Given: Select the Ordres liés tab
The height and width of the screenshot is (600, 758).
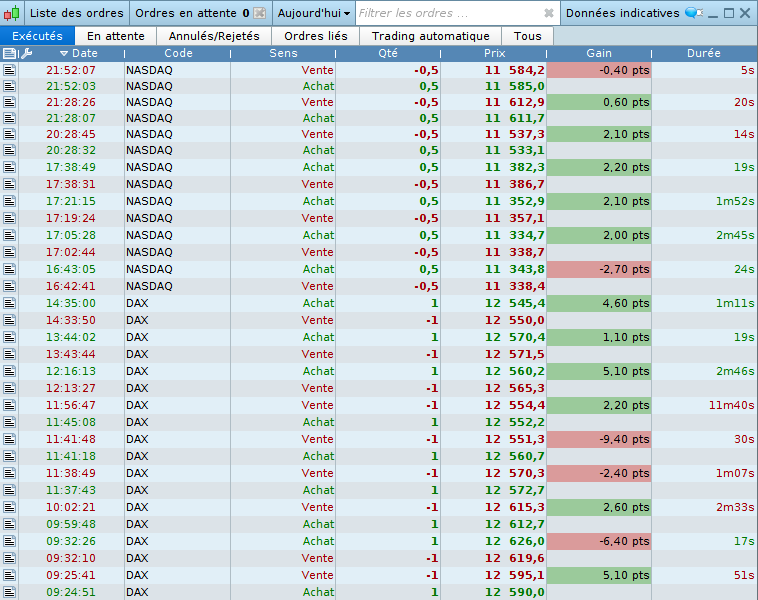Looking at the screenshot, I should [316, 36].
